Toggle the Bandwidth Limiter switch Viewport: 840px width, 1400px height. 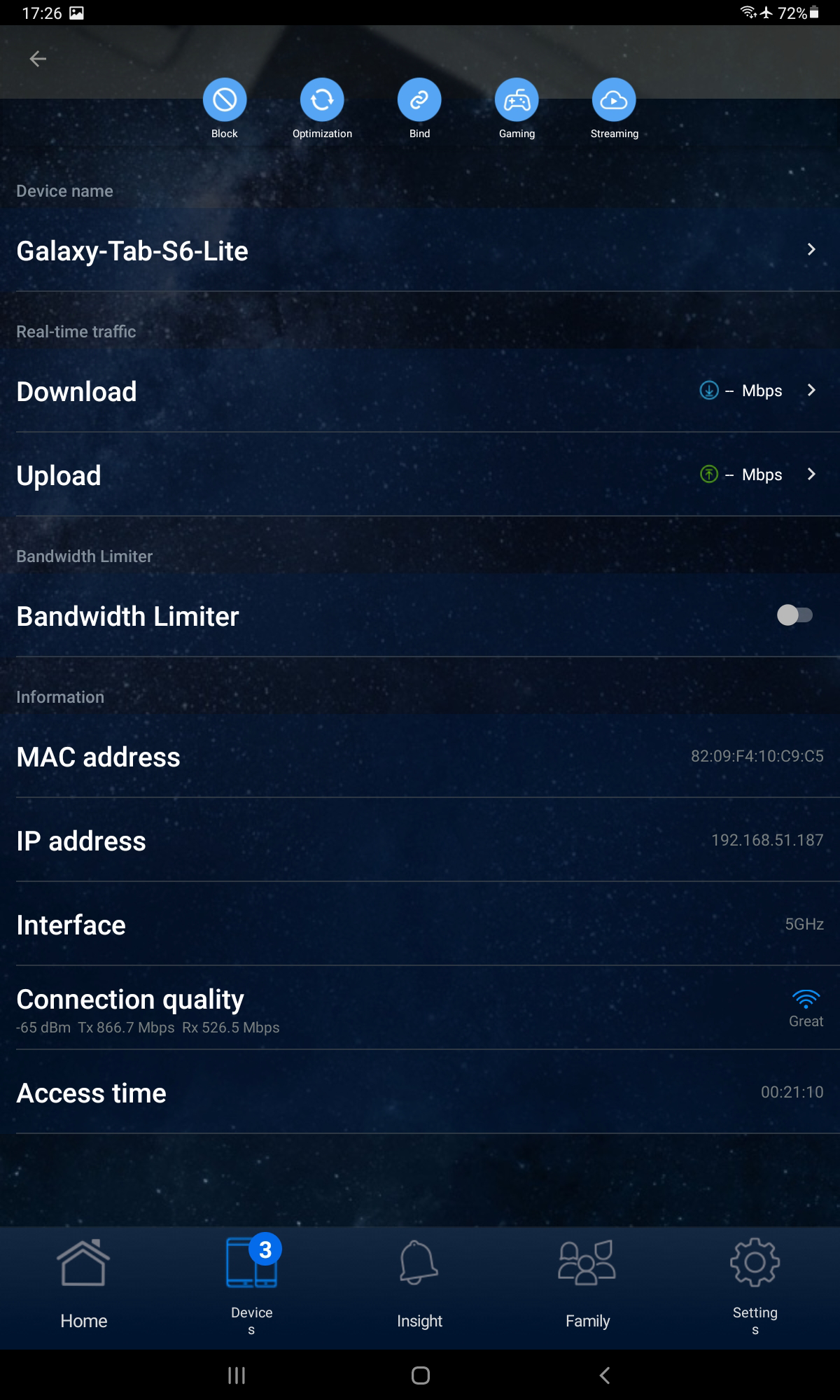click(x=794, y=615)
